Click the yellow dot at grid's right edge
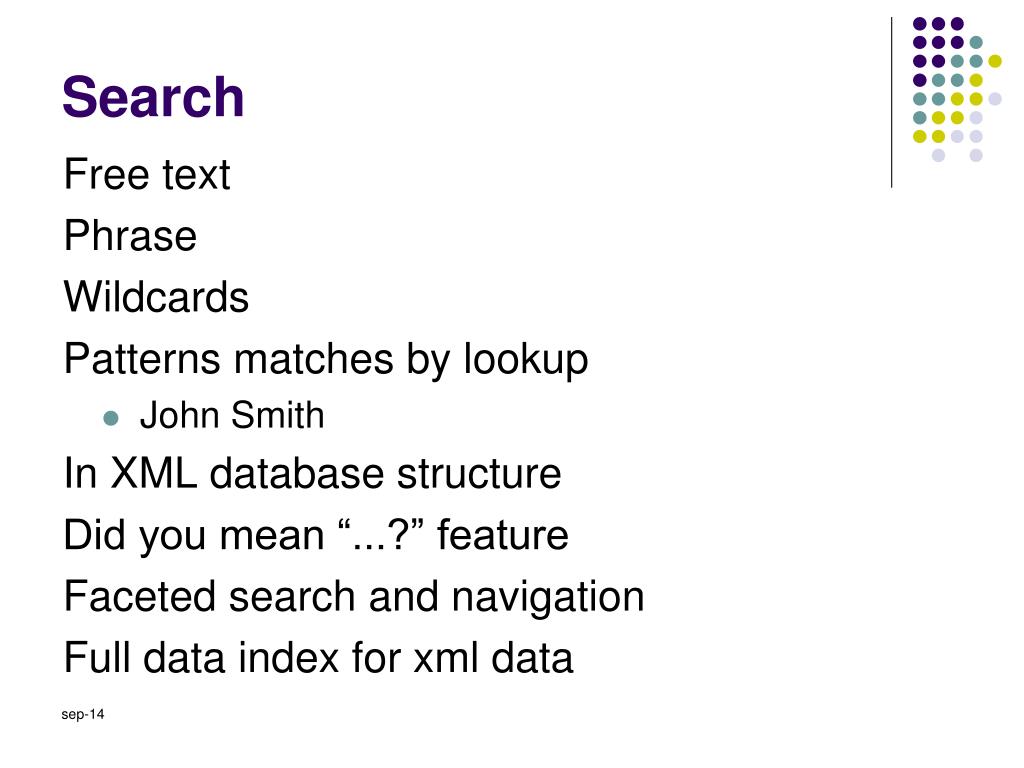1024x768 pixels. click(x=995, y=61)
